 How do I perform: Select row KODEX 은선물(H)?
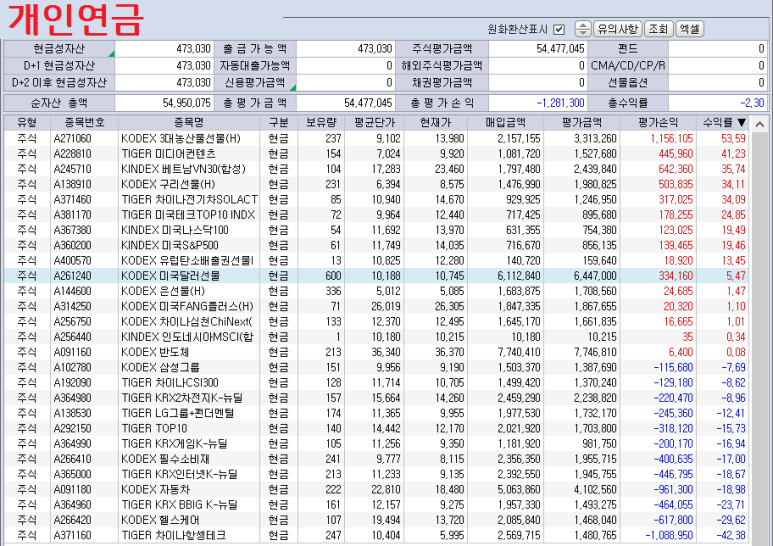(377, 291)
